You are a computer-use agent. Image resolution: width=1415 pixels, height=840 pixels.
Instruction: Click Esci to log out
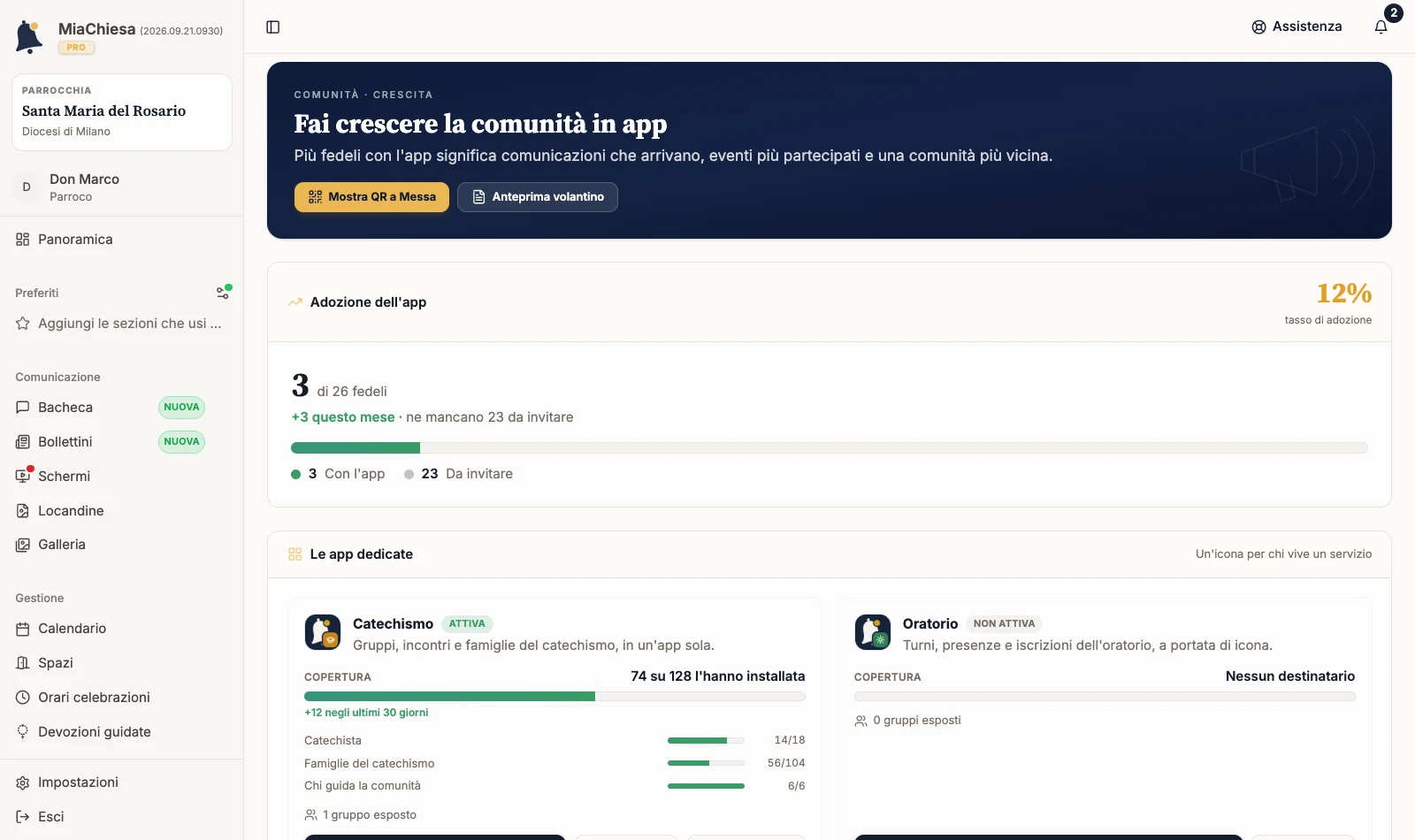coord(122,817)
